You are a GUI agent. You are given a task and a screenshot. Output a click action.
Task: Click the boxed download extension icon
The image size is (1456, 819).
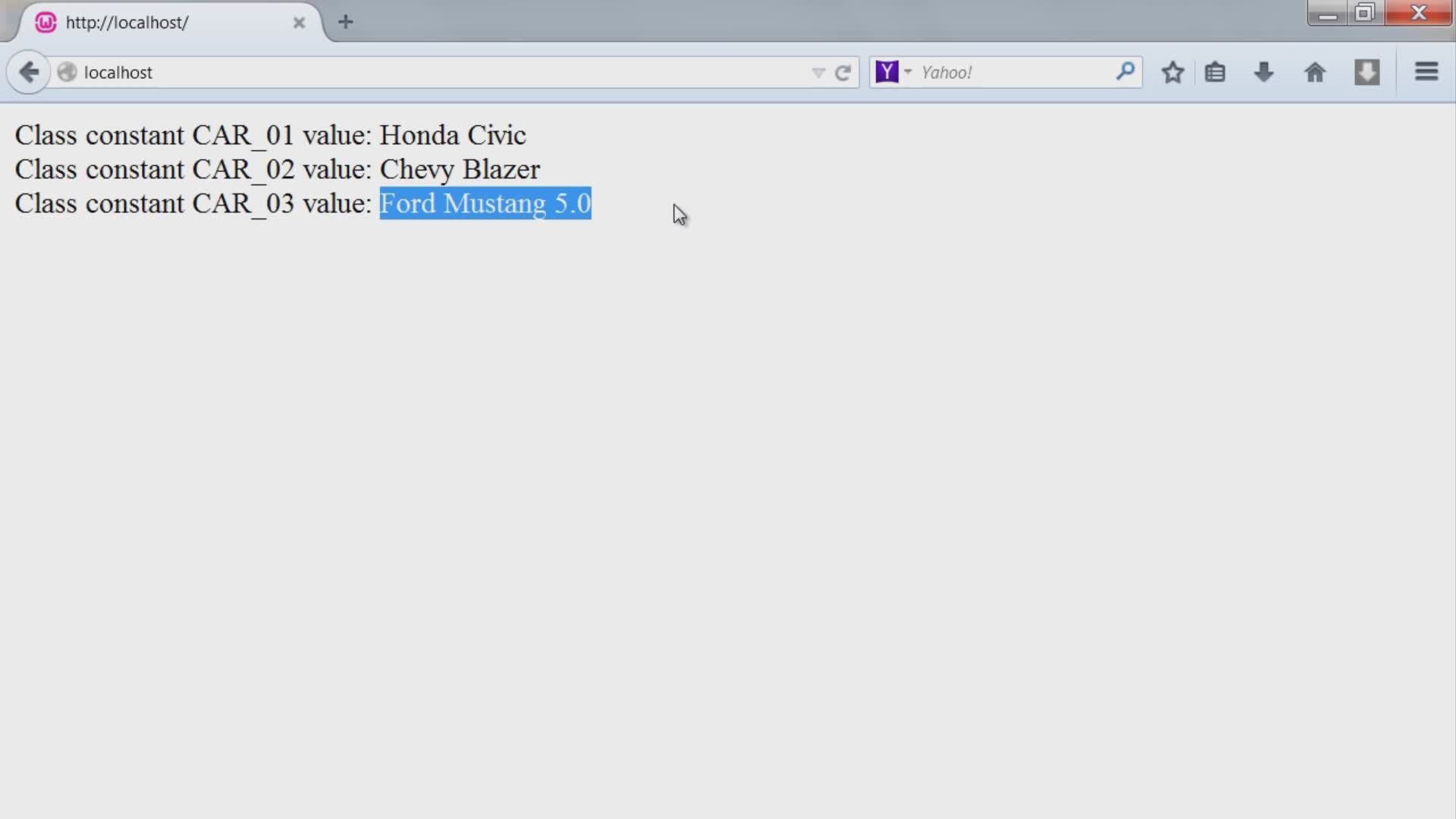[x=1367, y=73]
